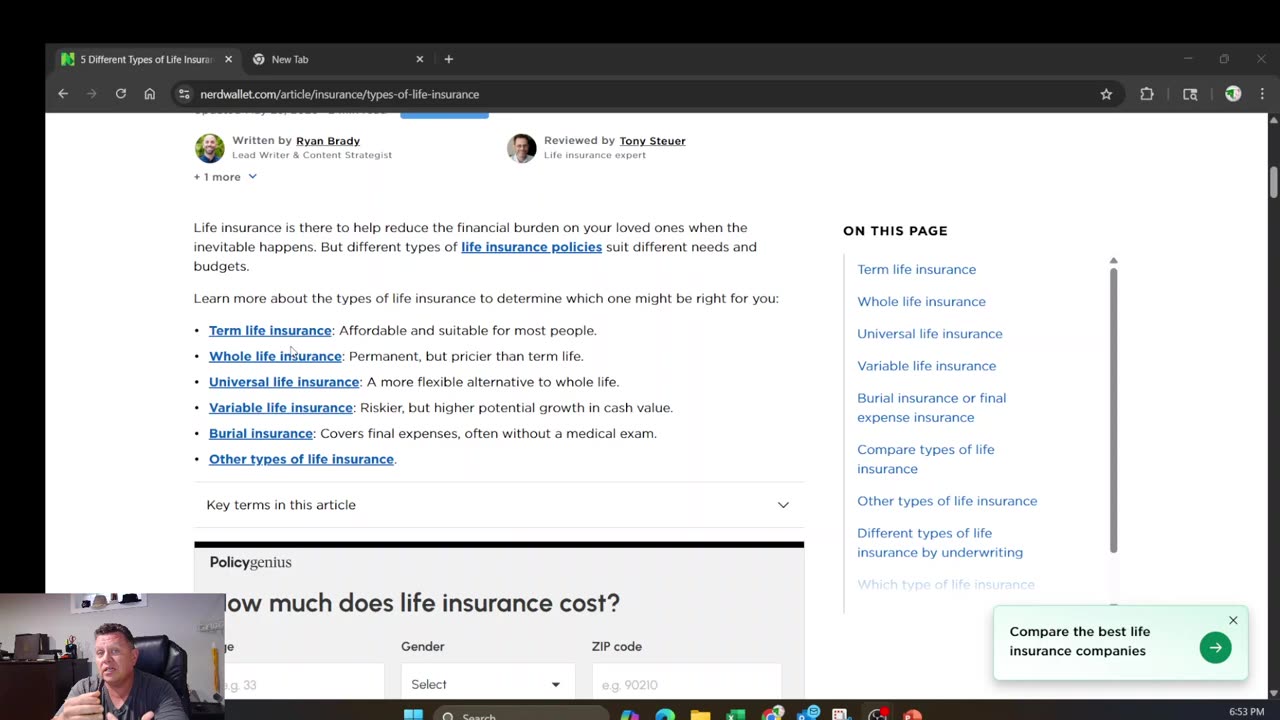Click the Policygenius logo

pos(250,562)
